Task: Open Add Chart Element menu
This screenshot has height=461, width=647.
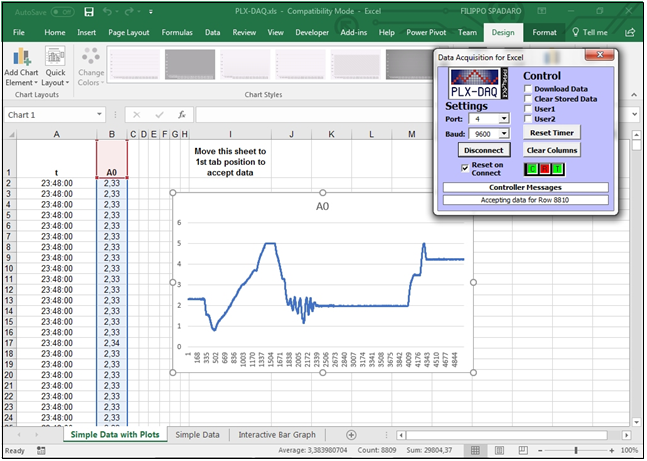Action: coord(21,66)
